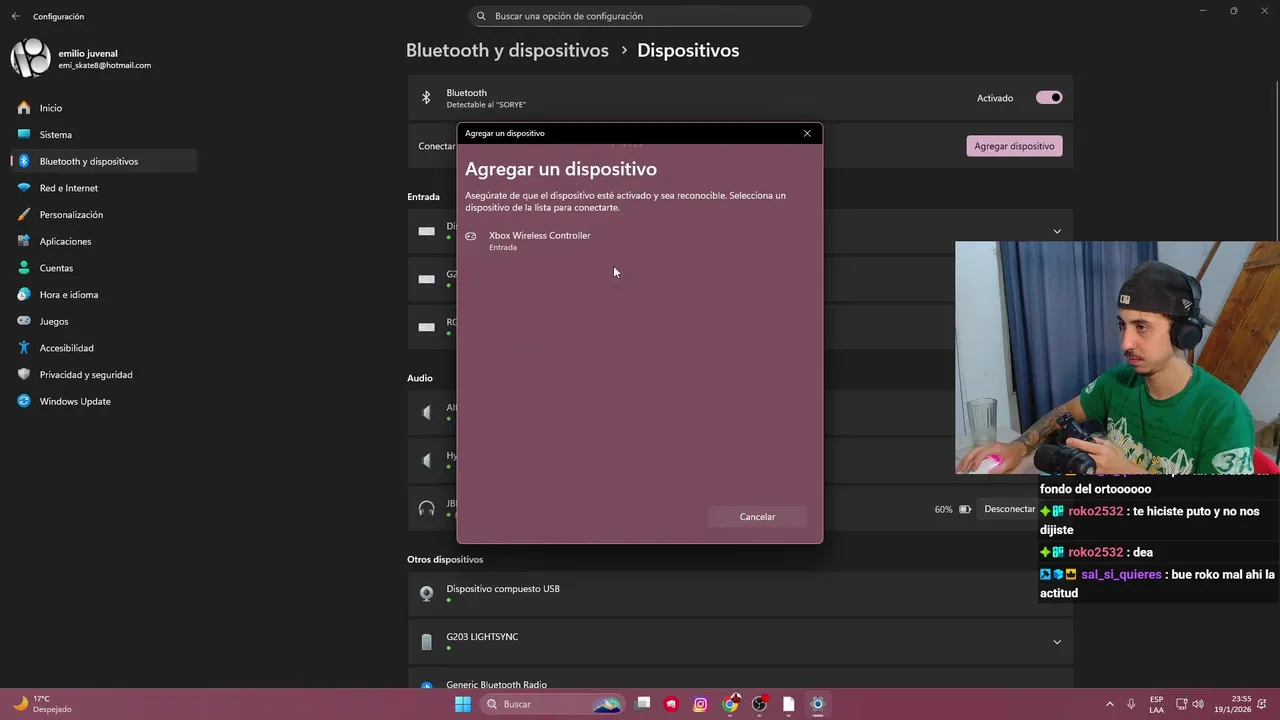Screen dimensions: 1280x720
Task: Open the weather widget showing 17°C
Action: coord(42,704)
